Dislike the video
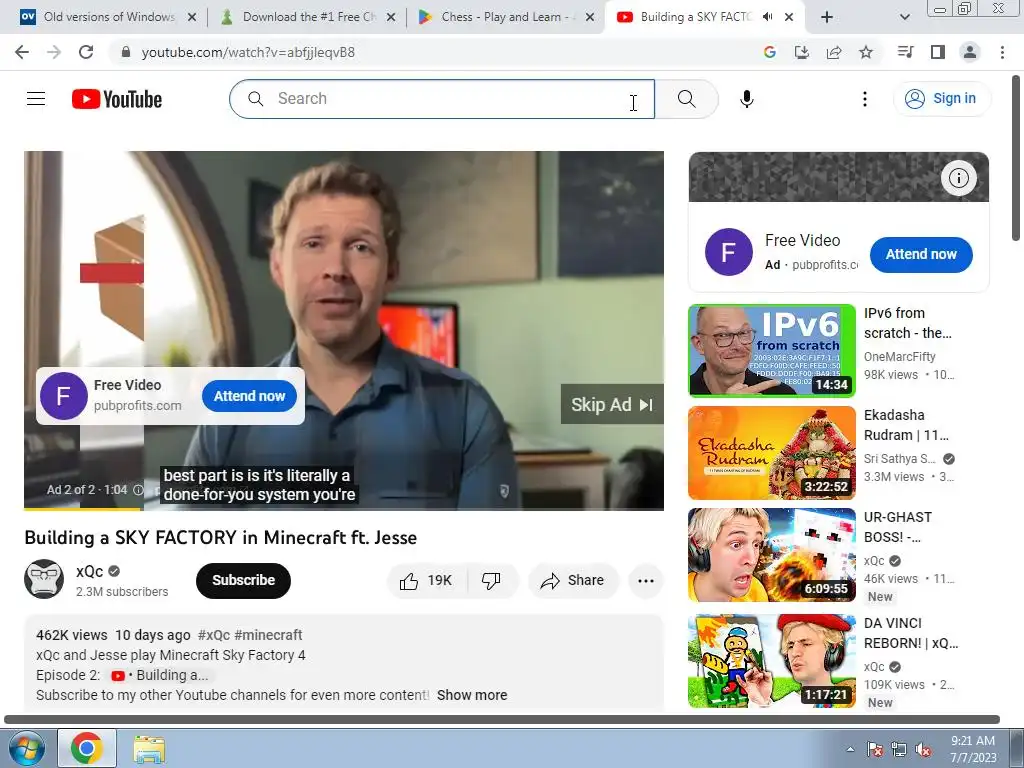 pos(491,581)
